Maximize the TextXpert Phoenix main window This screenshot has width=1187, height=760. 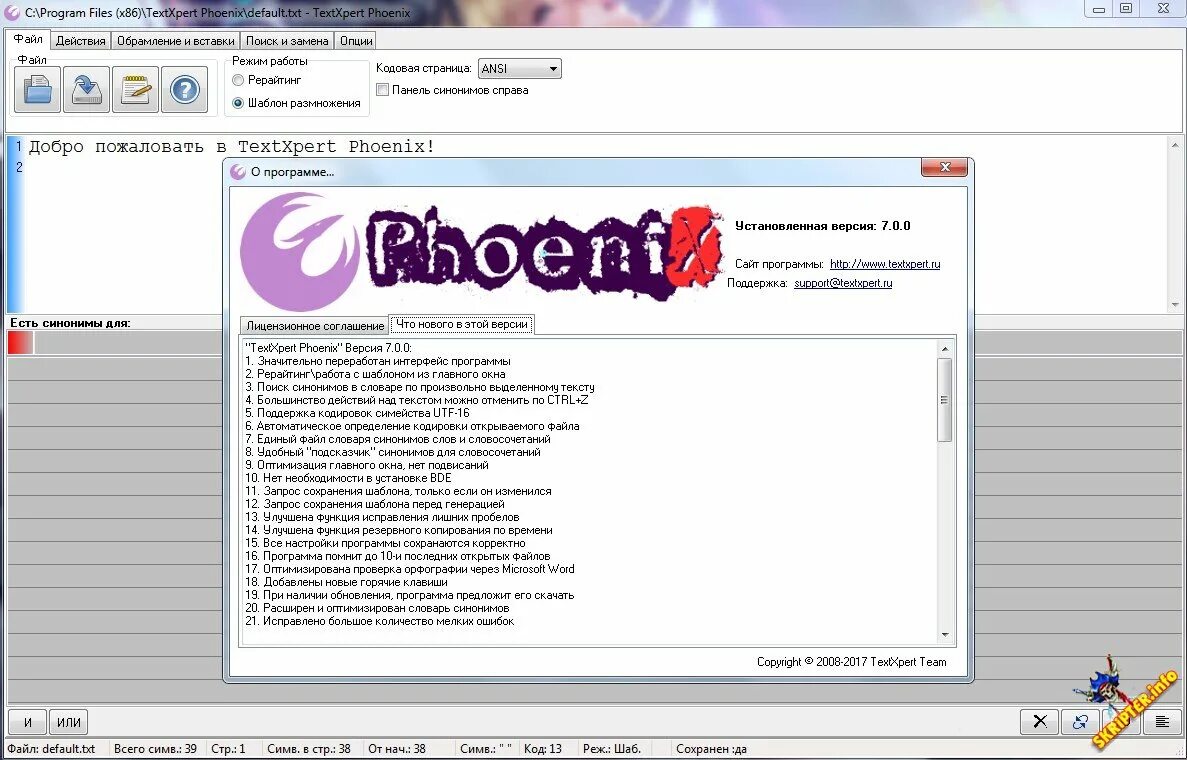[1126, 9]
